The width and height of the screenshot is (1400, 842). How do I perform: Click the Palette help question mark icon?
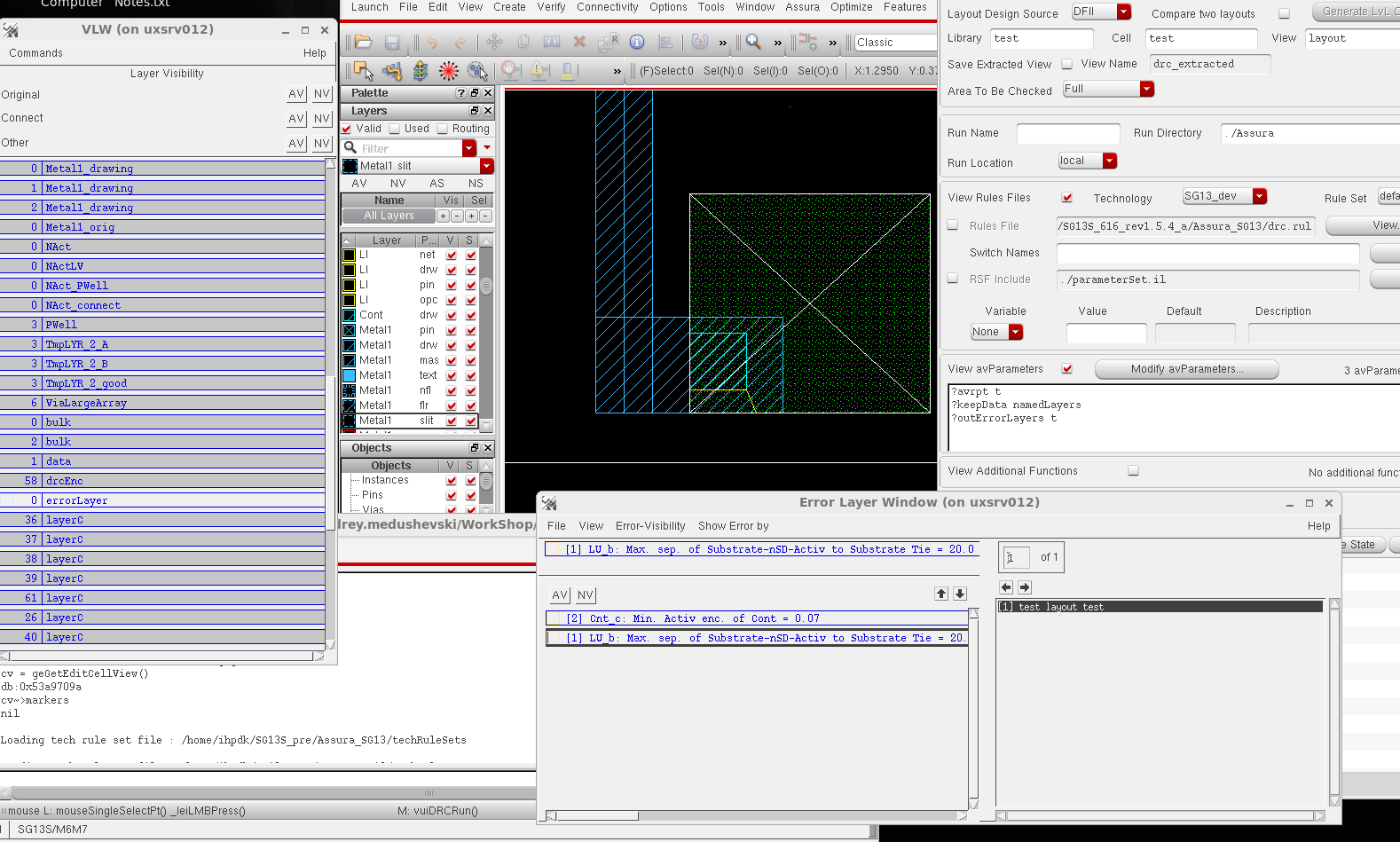tap(460, 93)
